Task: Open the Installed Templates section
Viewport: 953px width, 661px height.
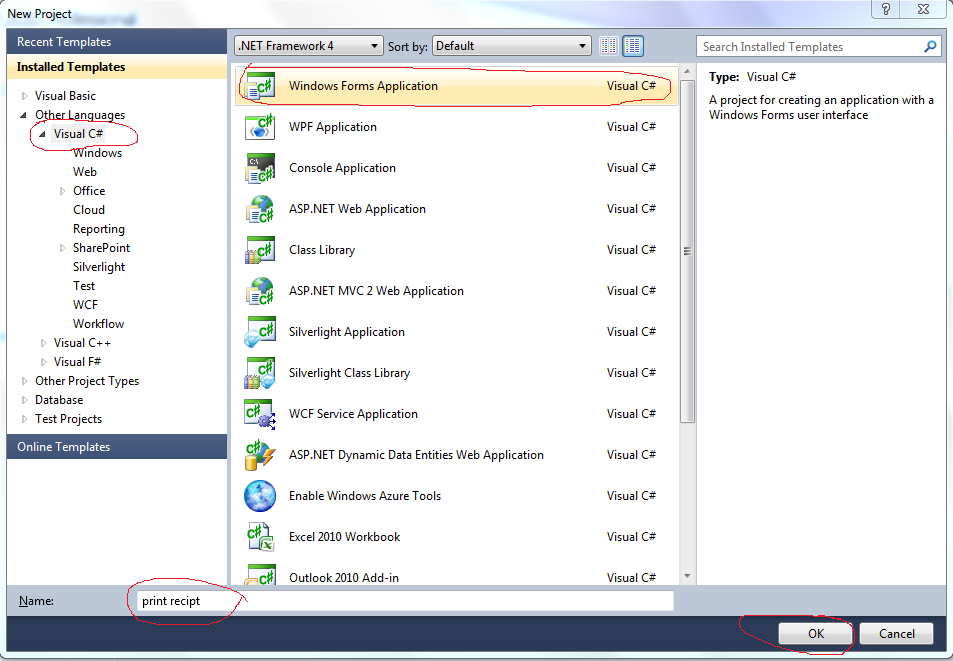Action: pos(117,67)
